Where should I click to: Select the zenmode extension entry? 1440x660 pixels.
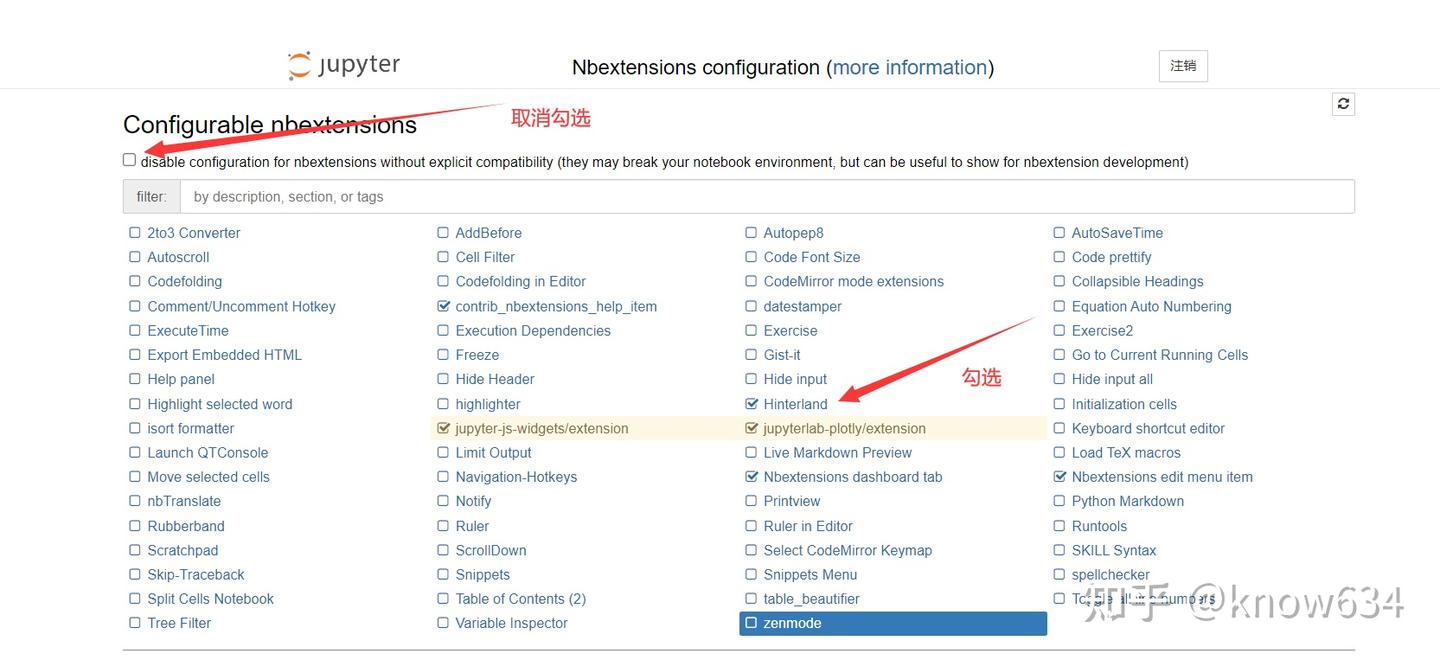pyautogui.click(x=792, y=623)
